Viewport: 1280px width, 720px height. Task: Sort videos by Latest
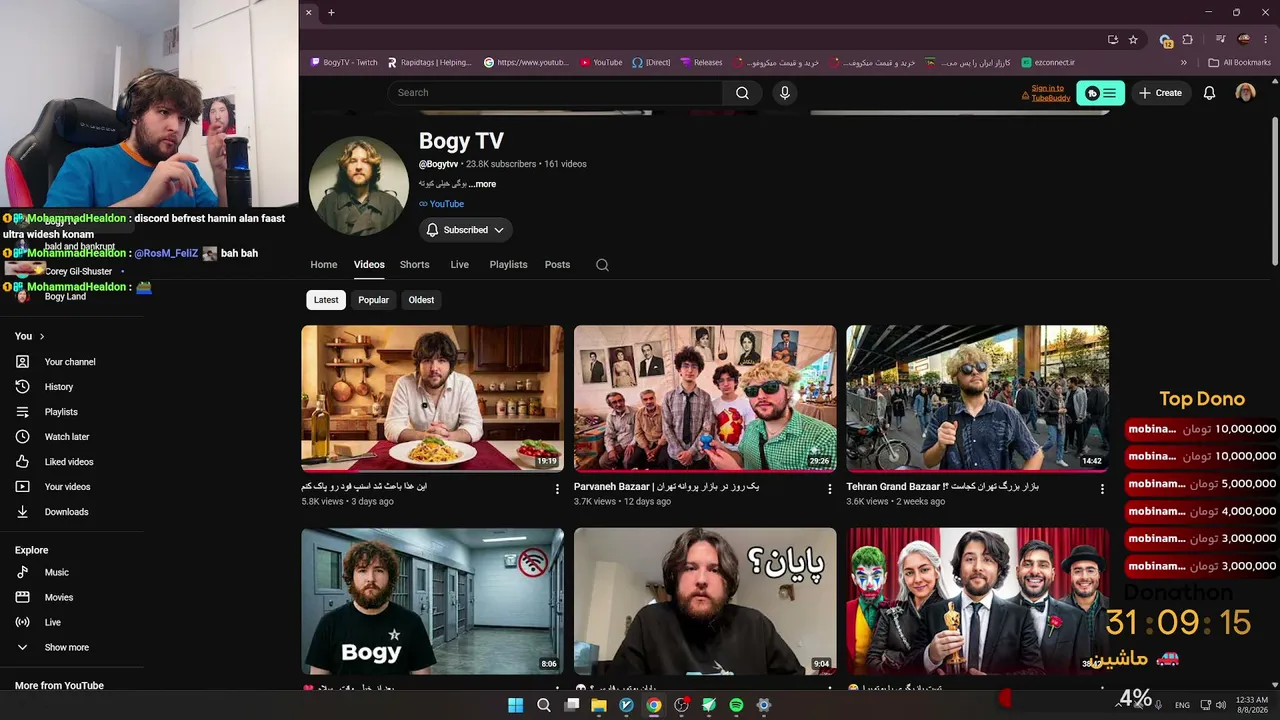[326, 300]
